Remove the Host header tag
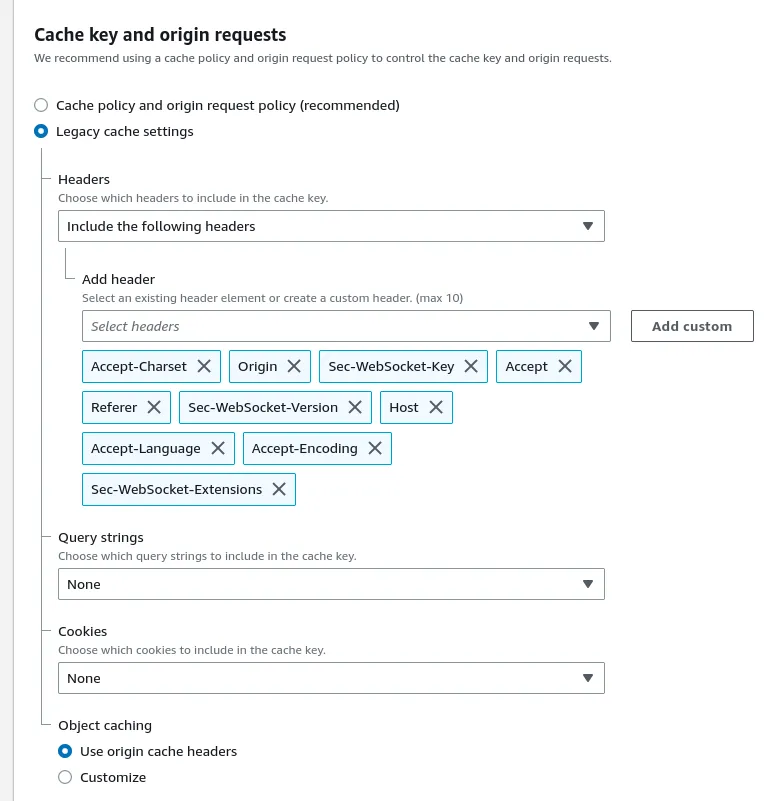 point(436,408)
